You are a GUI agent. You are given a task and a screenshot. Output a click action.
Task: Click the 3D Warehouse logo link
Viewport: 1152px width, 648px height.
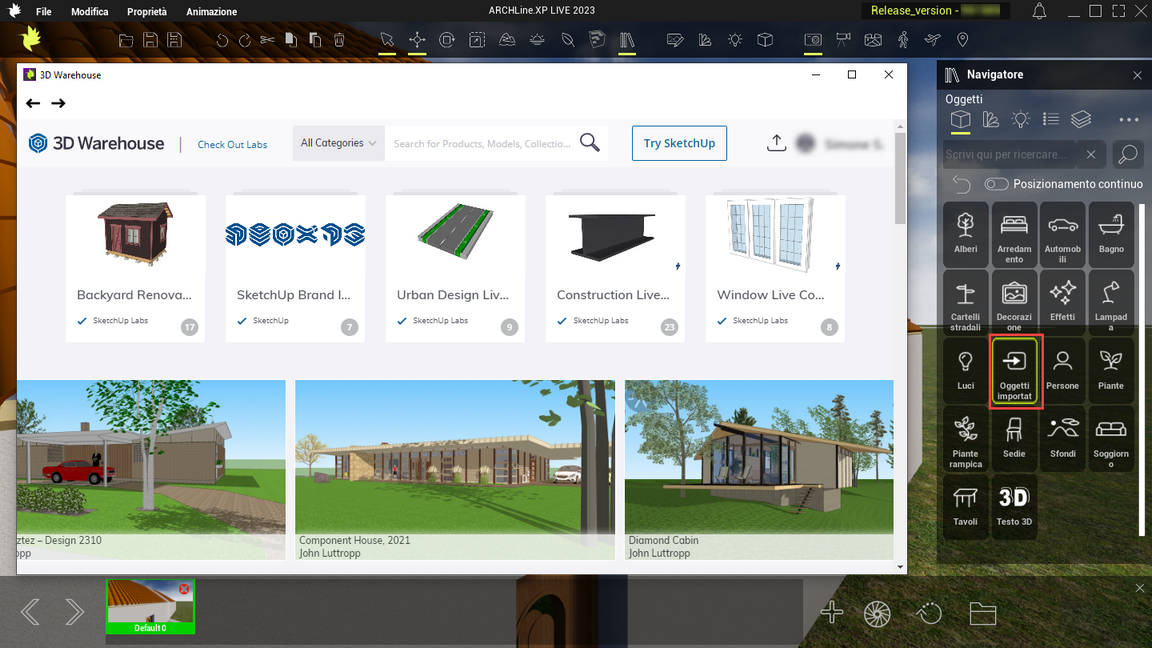click(x=96, y=143)
